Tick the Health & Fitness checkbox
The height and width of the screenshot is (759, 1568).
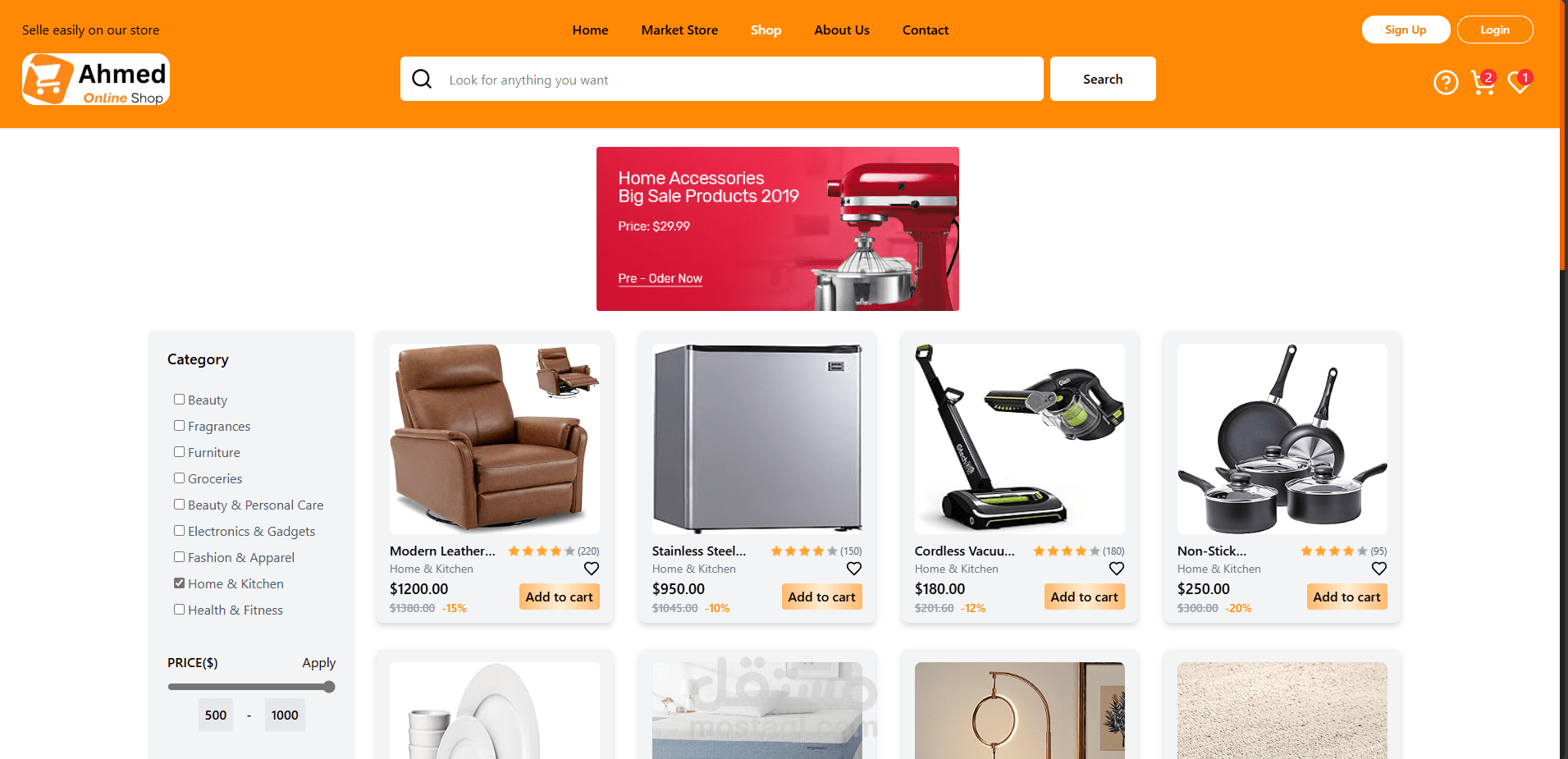coord(179,610)
